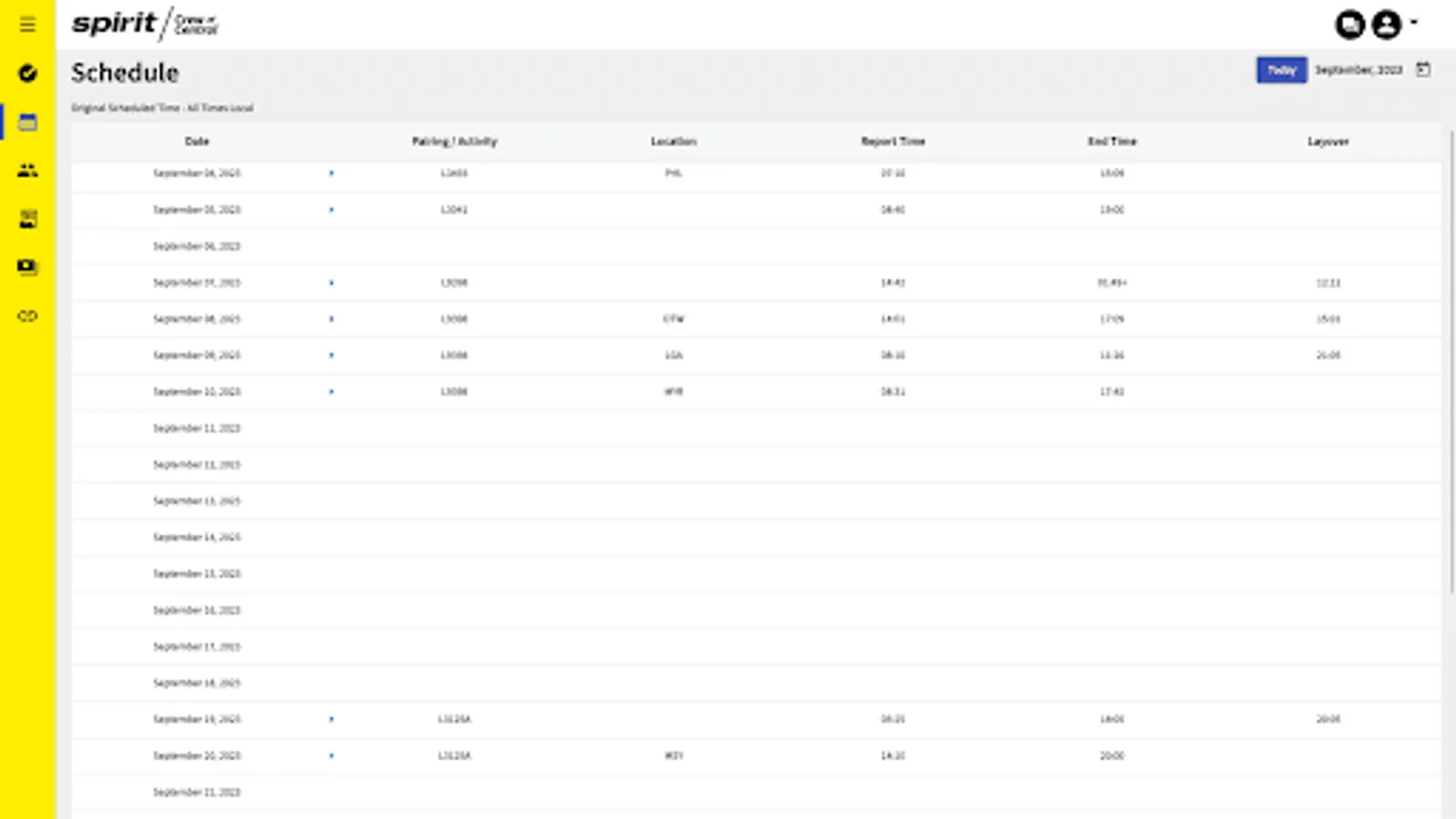The height and width of the screenshot is (819, 1456).
Task: Click the pairing code in the September 05 row
Action: 454,209
